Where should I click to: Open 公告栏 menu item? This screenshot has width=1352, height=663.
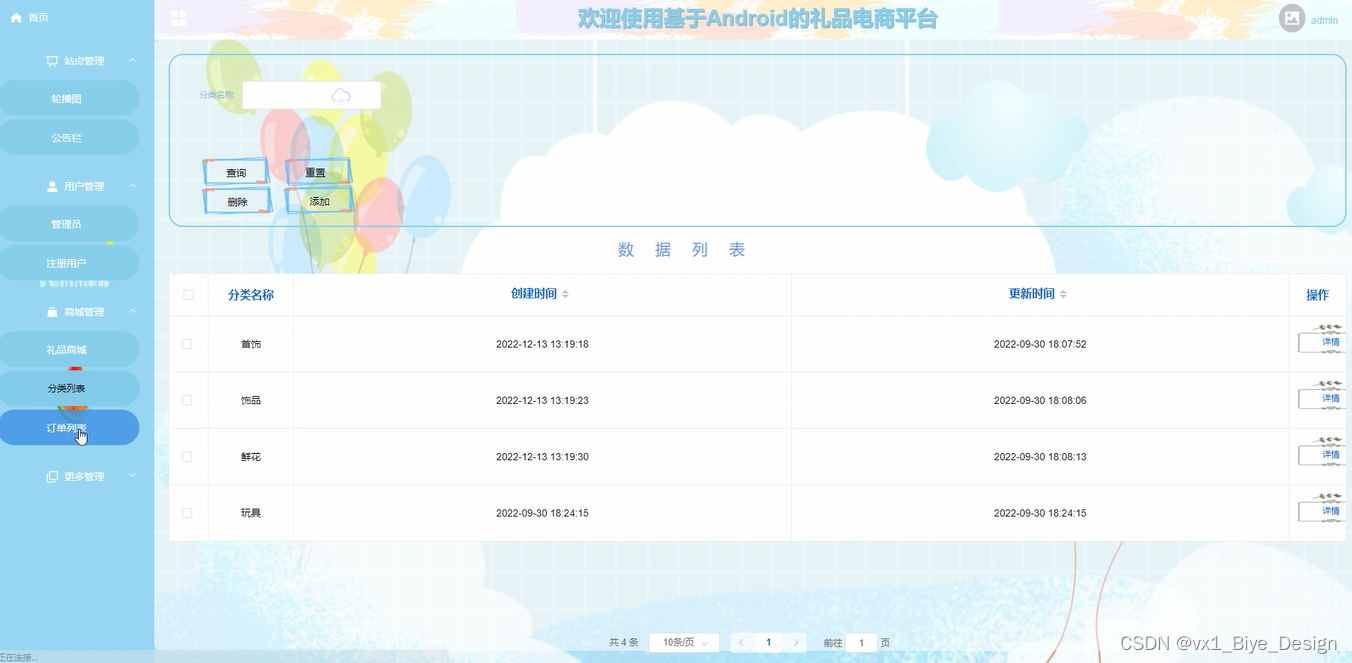68,138
